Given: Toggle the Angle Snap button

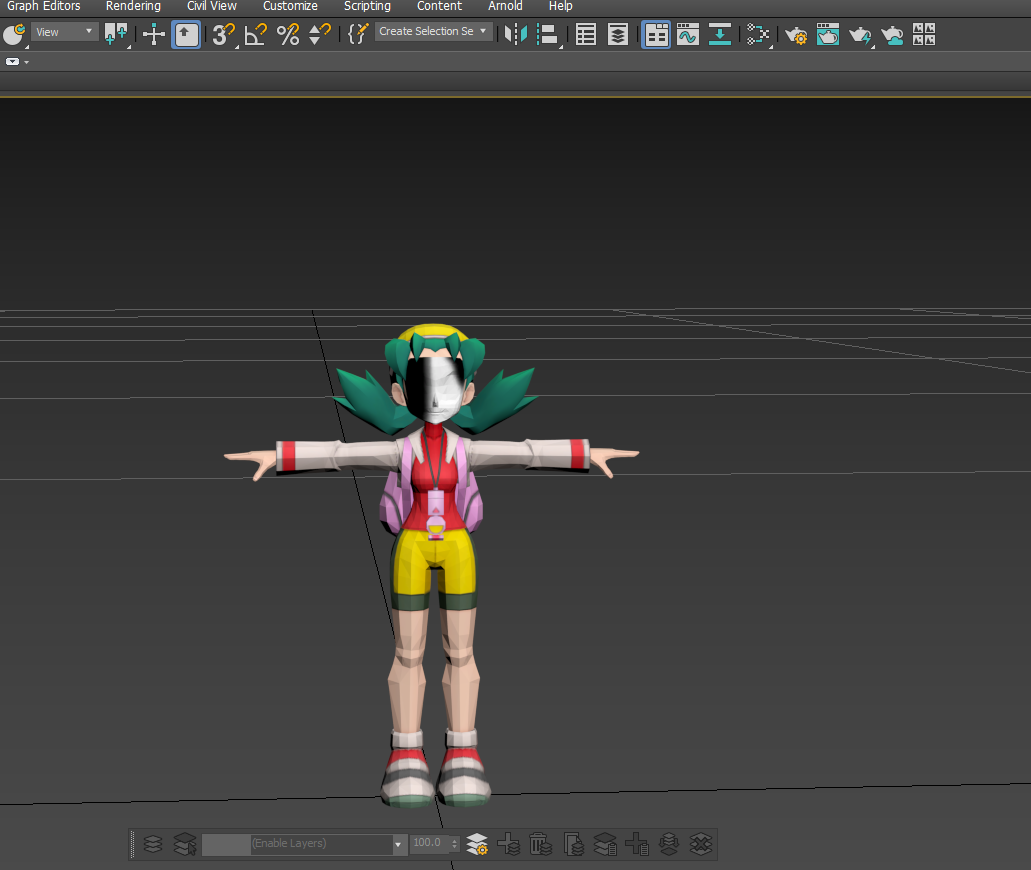Looking at the screenshot, I should [255, 34].
